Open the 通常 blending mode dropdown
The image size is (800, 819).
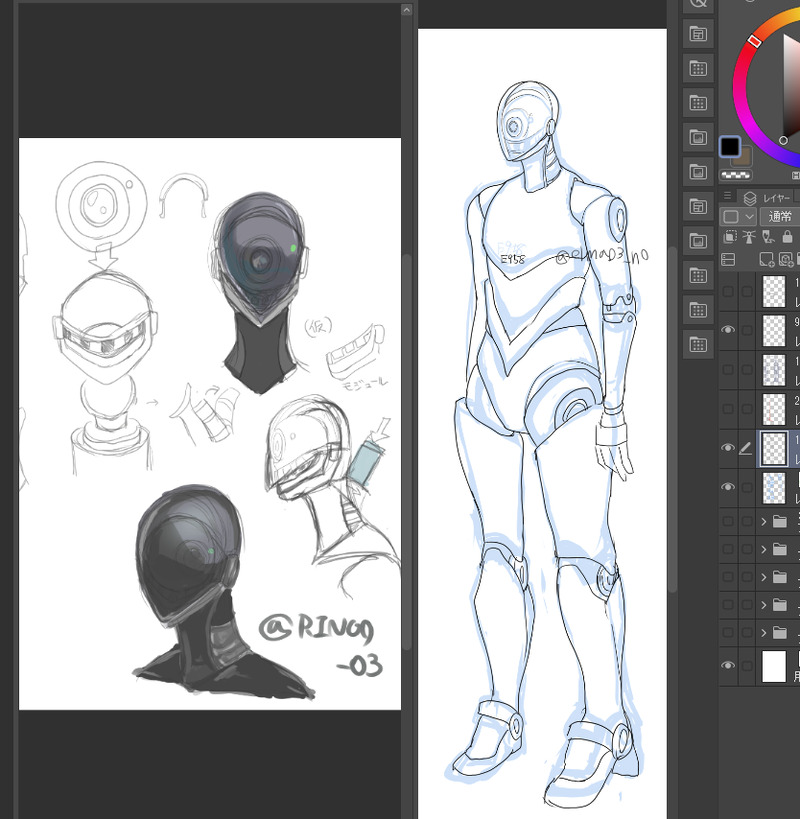[780, 216]
